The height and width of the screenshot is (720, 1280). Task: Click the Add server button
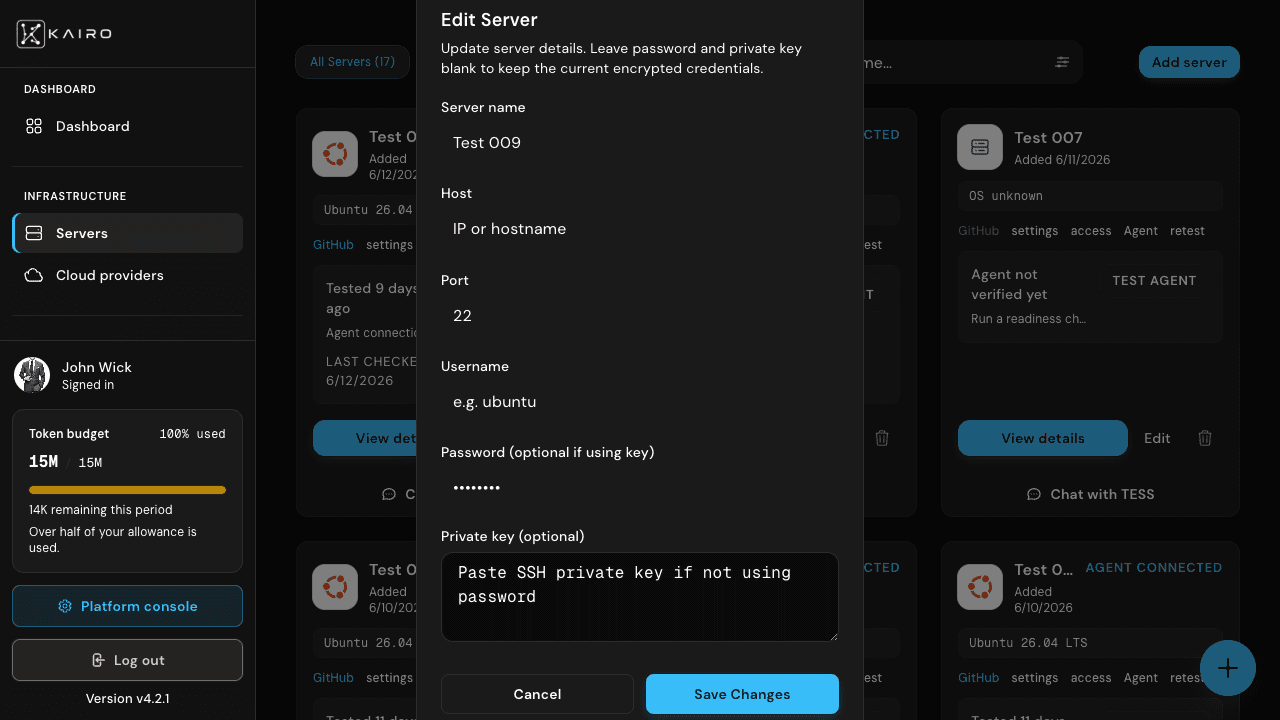coord(1189,62)
